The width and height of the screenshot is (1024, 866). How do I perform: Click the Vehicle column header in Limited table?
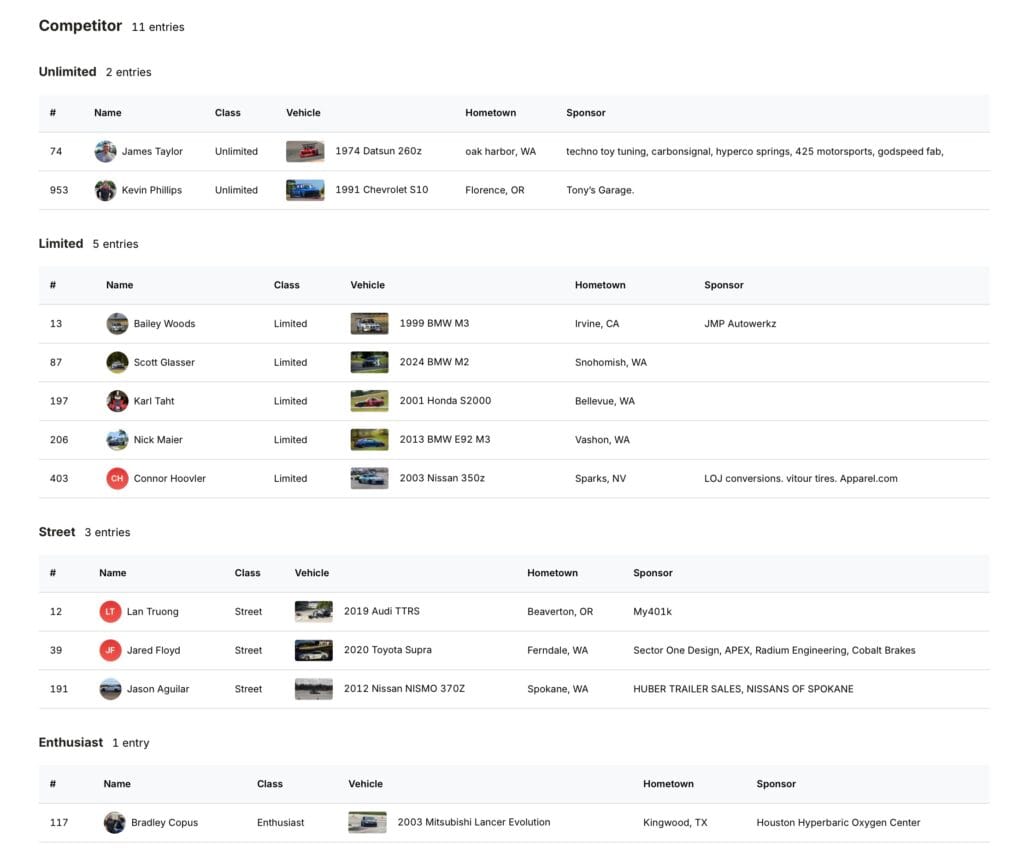click(x=368, y=285)
